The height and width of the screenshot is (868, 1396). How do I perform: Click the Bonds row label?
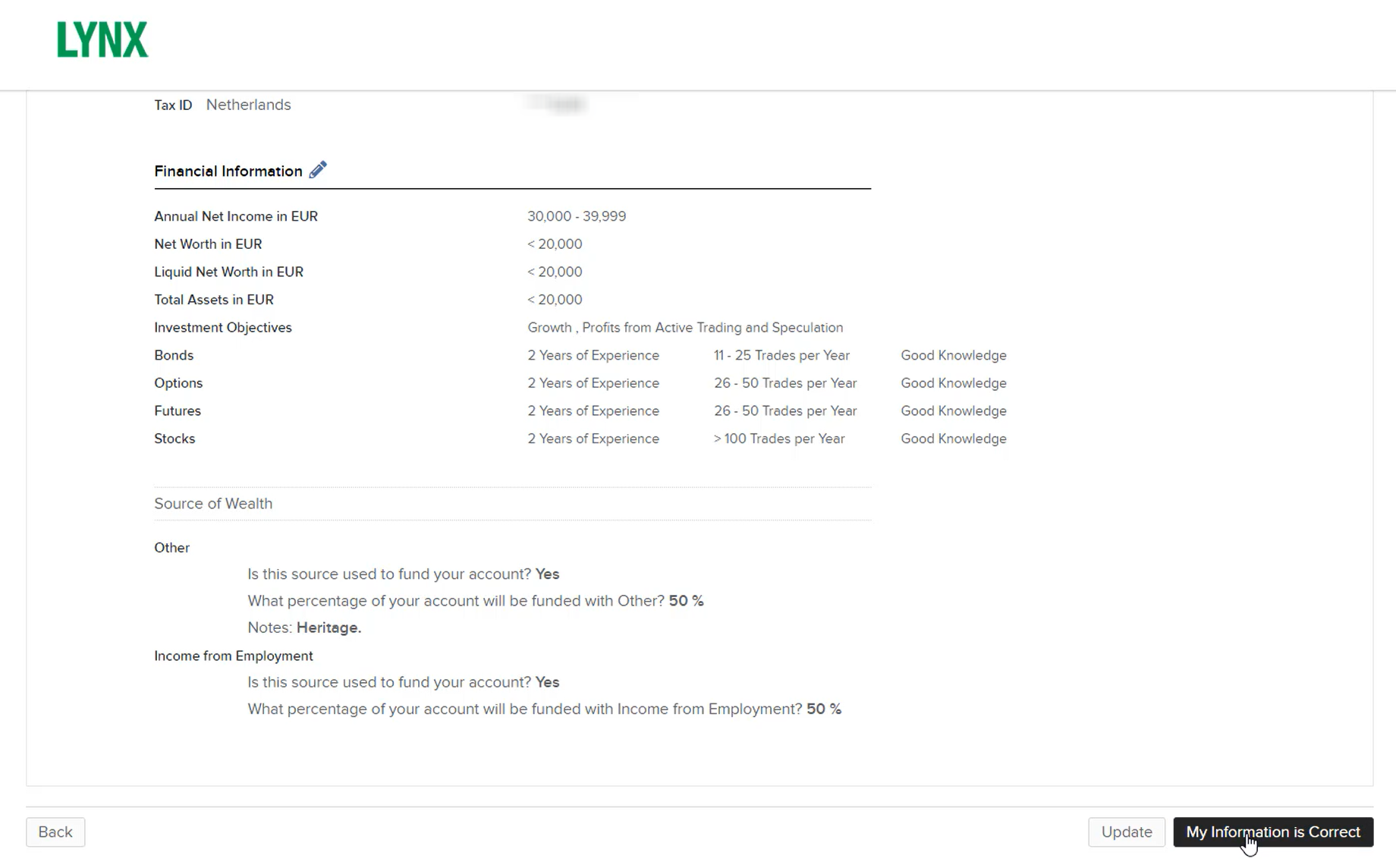point(174,356)
